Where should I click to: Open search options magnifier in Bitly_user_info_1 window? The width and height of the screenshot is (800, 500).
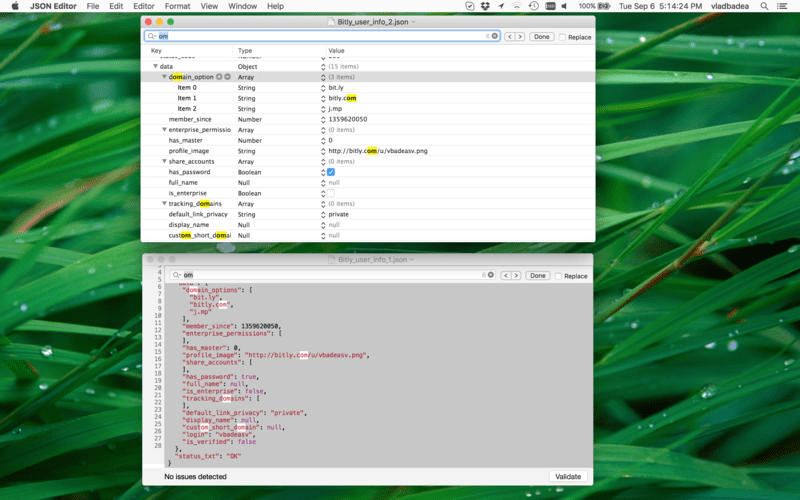[x=177, y=275]
